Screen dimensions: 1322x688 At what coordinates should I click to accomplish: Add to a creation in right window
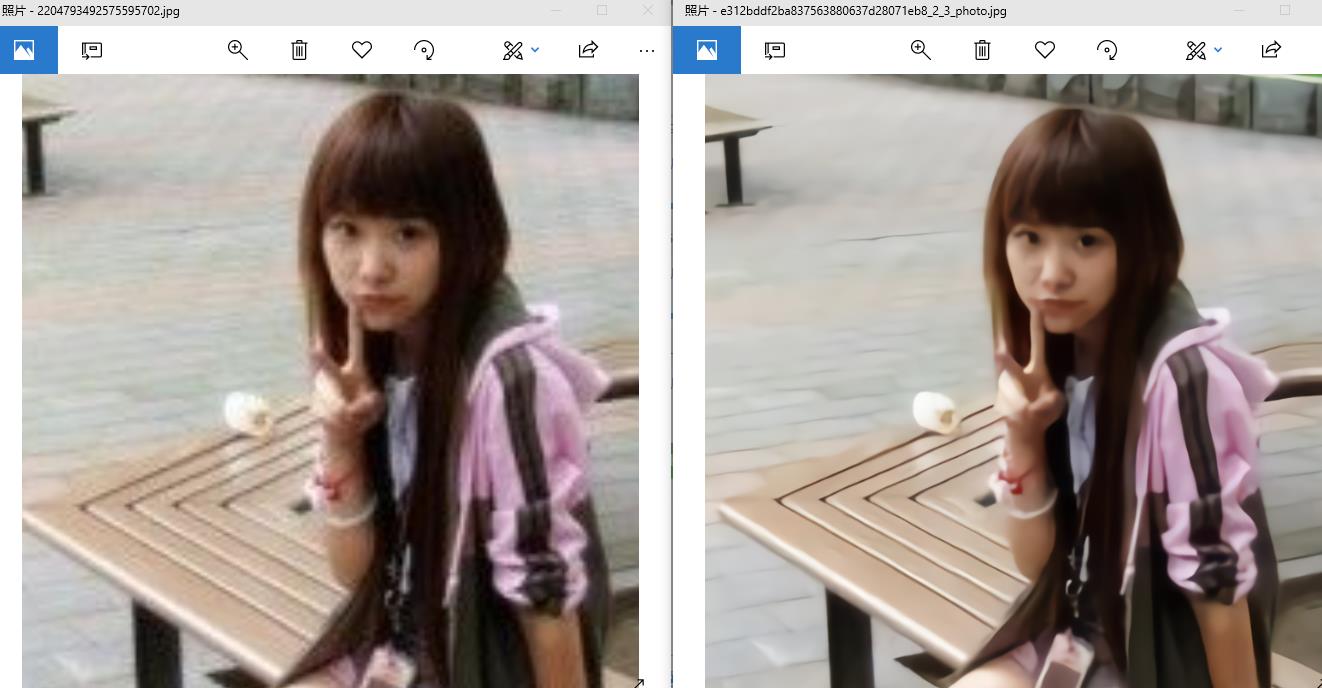coord(775,50)
